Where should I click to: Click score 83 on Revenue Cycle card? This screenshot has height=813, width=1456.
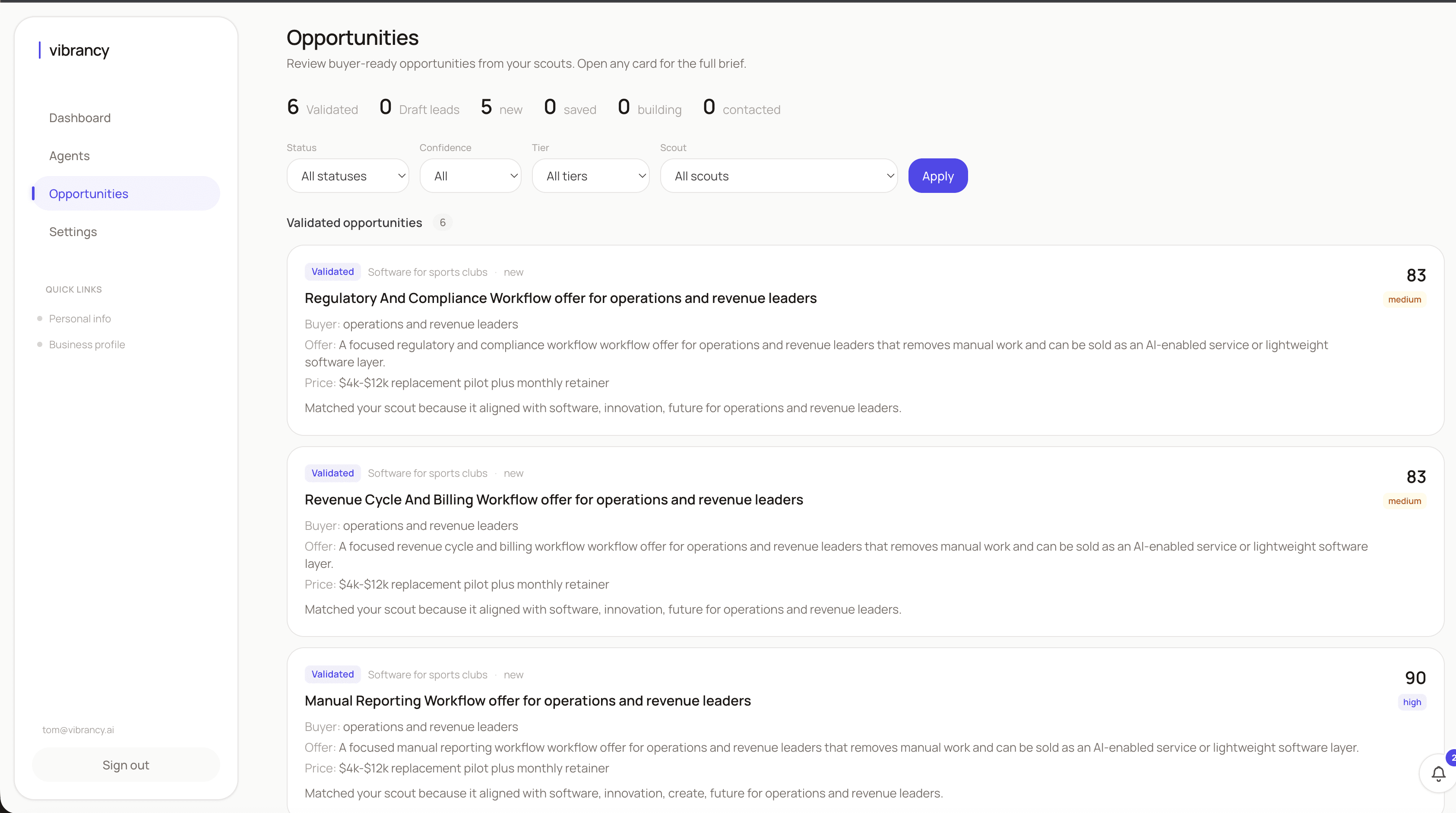pos(1416,477)
